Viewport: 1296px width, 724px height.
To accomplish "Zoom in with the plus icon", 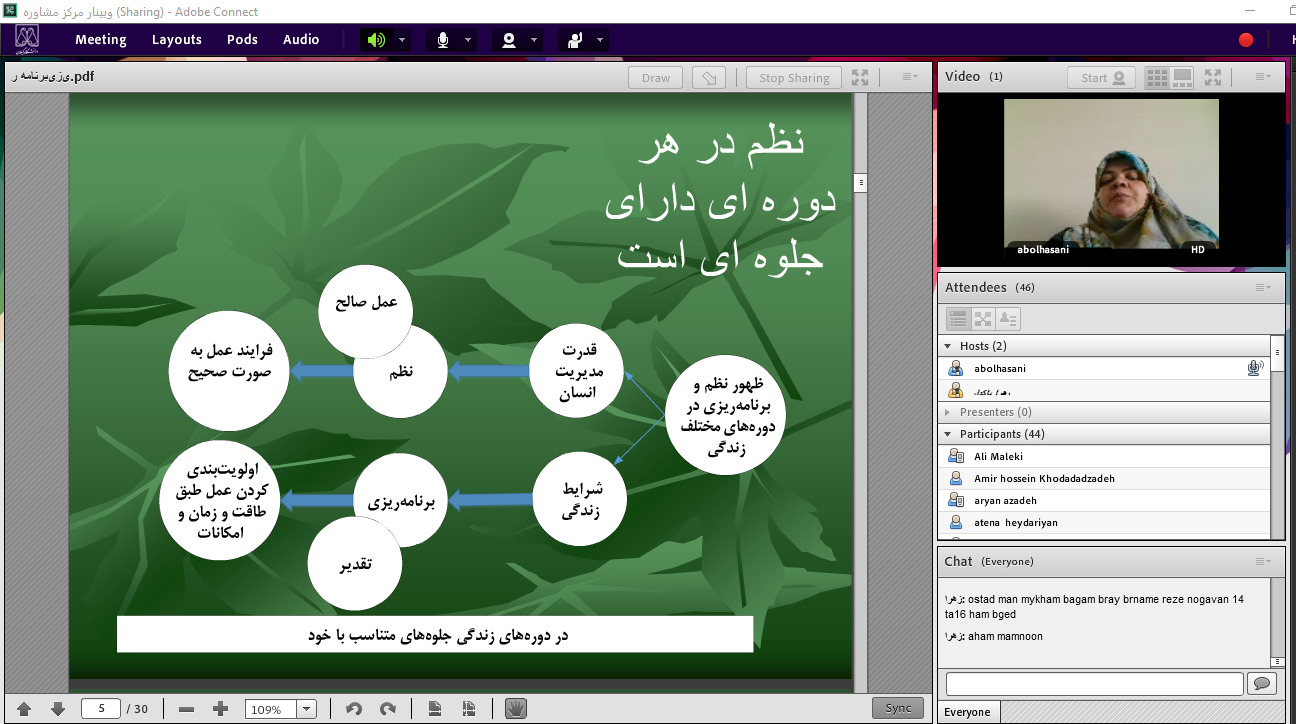I will coord(221,708).
